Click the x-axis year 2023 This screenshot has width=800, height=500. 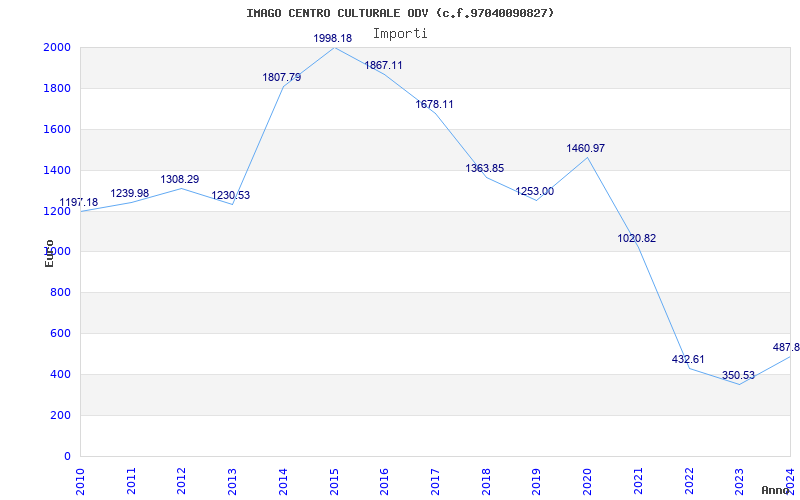click(739, 481)
